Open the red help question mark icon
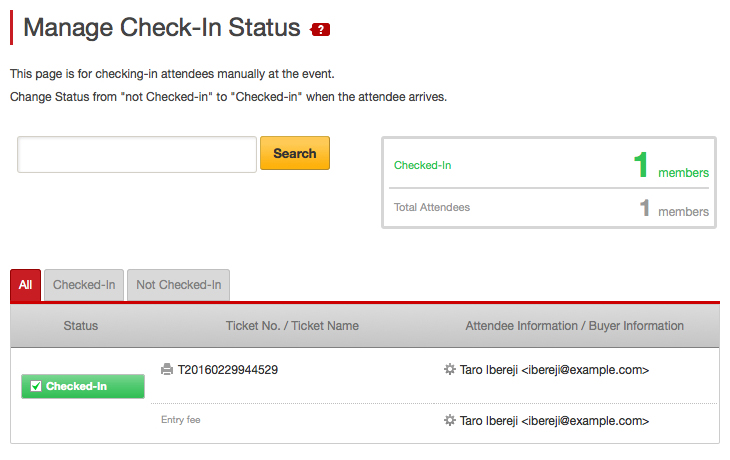Image resolution: width=730 pixels, height=460 pixels. coord(320,29)
